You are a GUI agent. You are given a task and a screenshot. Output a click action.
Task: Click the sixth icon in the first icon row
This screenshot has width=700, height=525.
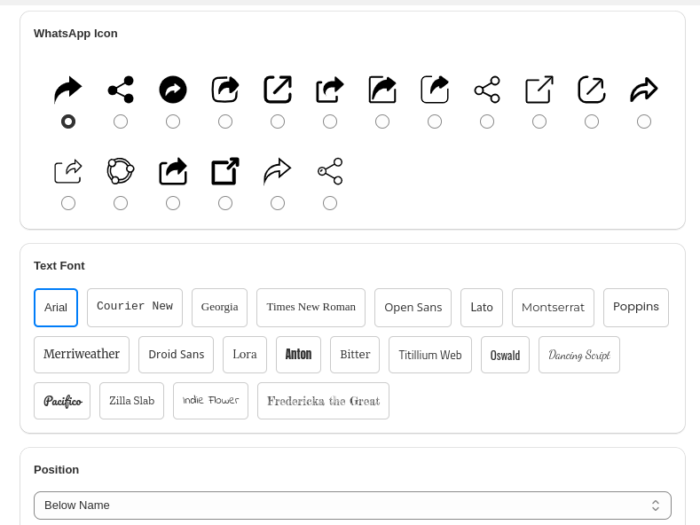click(x=330, y=90)
